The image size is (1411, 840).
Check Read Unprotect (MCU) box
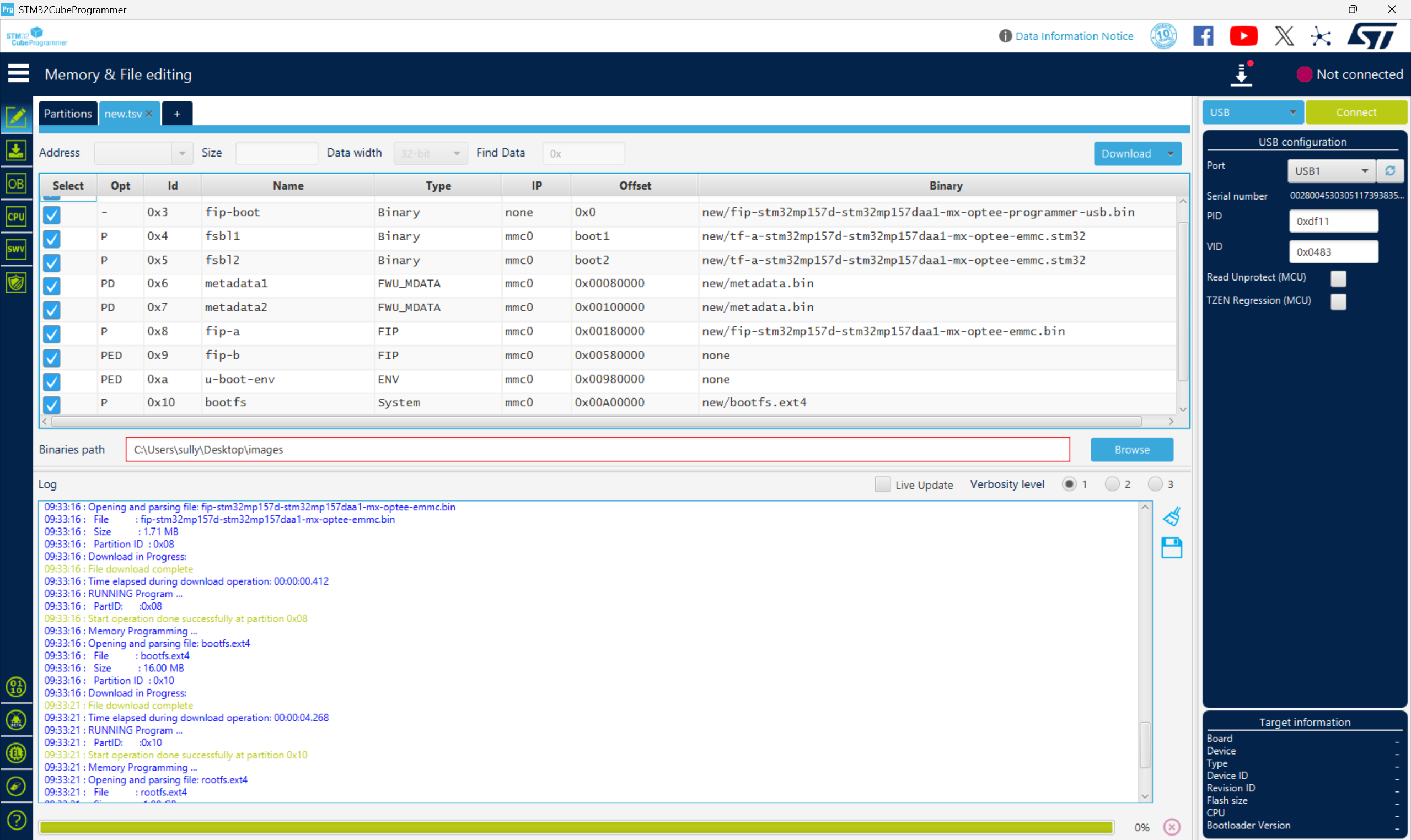(1339, 278)
